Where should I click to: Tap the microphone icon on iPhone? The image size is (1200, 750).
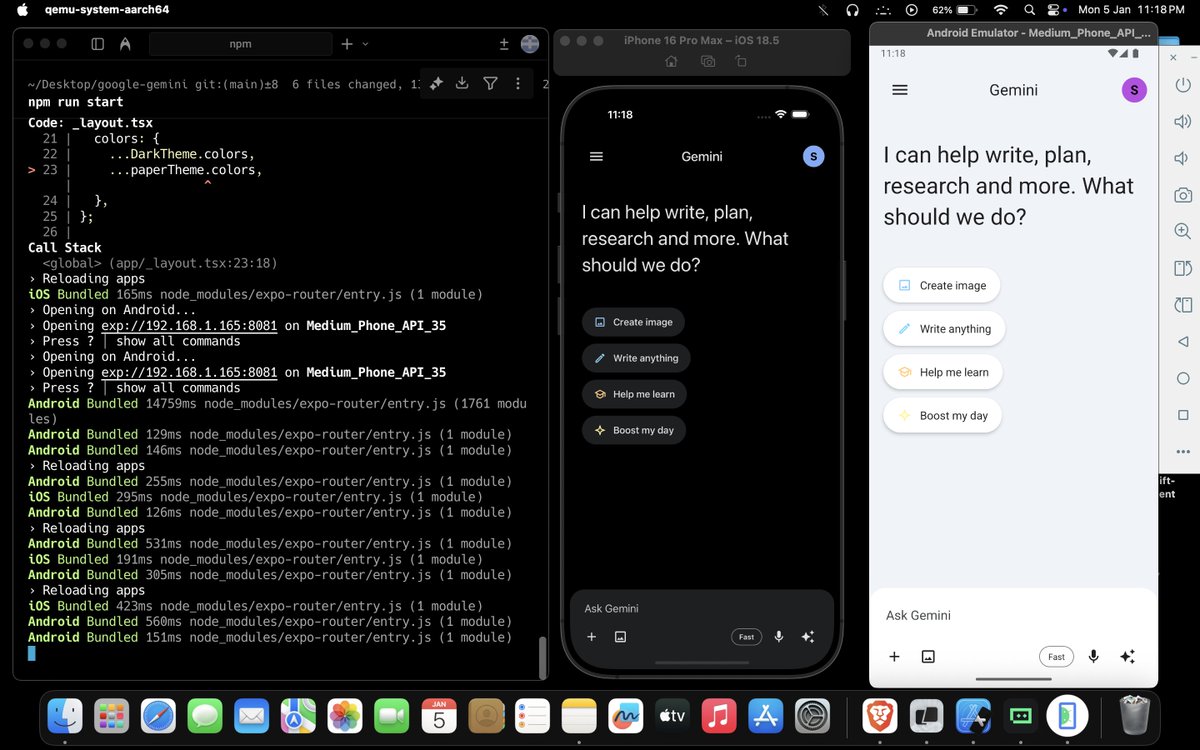(x=779, y=637)
